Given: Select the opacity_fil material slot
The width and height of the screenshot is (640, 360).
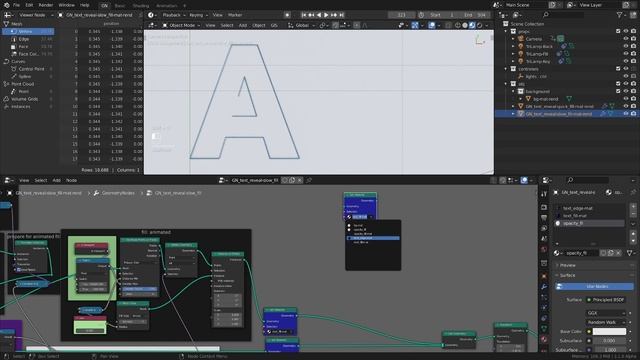Looking at the screenshot, I should [x=590, y=223].
